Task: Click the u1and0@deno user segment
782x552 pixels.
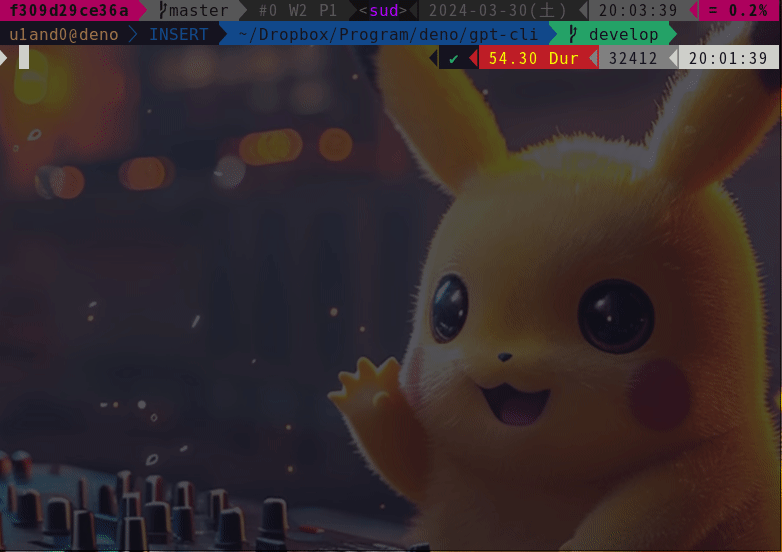Action: [64, 34]
